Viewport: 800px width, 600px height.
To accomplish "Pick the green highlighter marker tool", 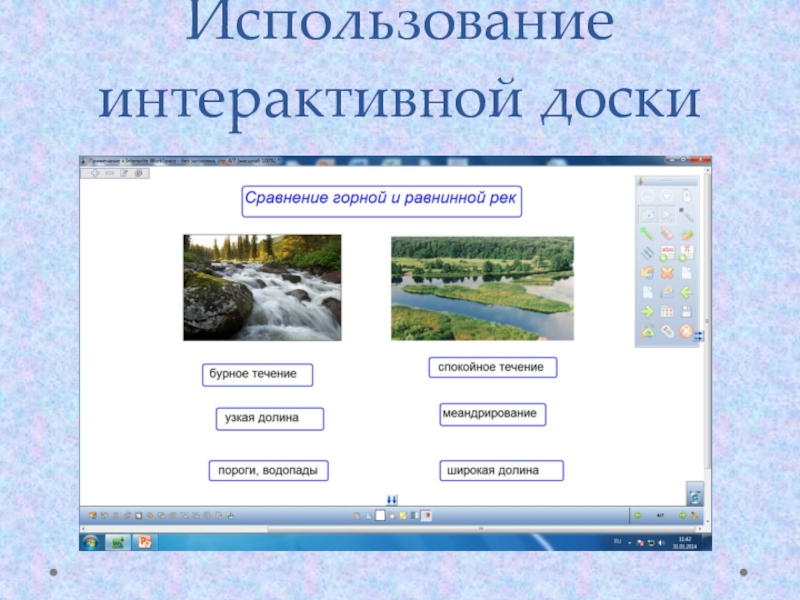I will (x=646, y=235).
